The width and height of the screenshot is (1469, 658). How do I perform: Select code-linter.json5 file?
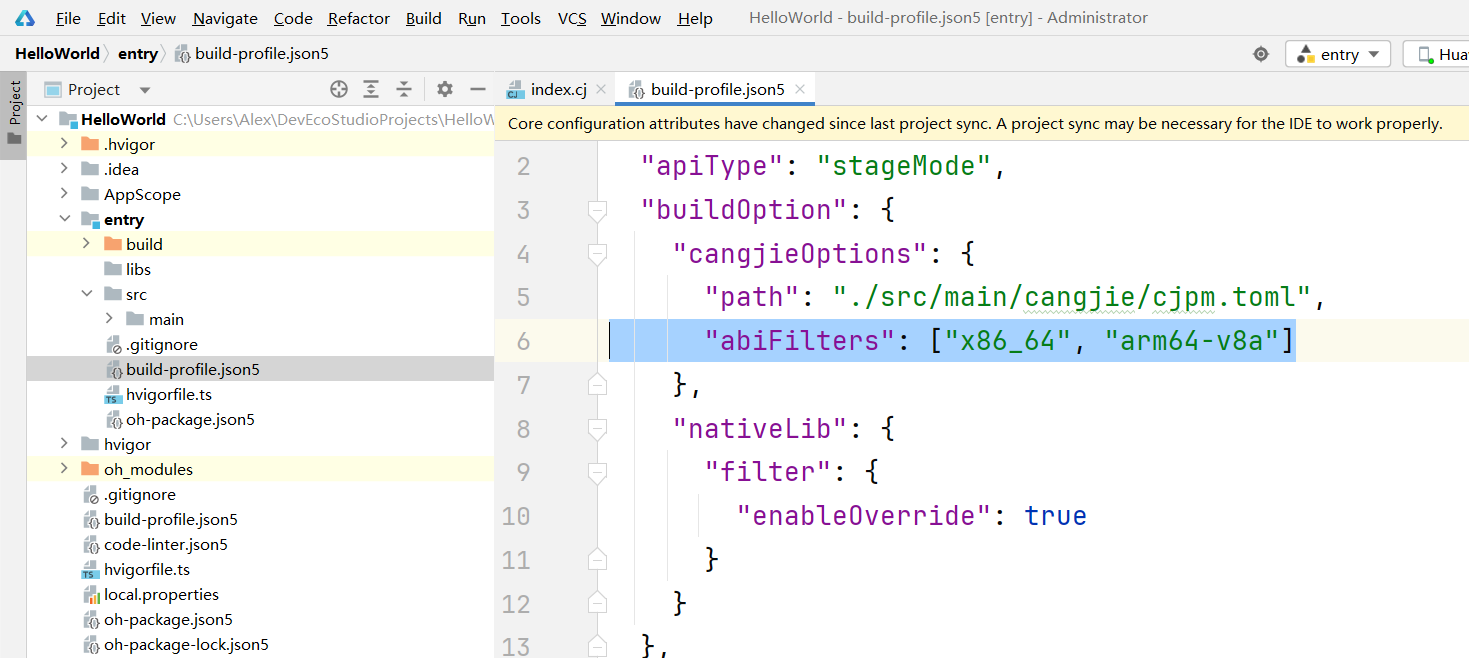coord(166,544)
